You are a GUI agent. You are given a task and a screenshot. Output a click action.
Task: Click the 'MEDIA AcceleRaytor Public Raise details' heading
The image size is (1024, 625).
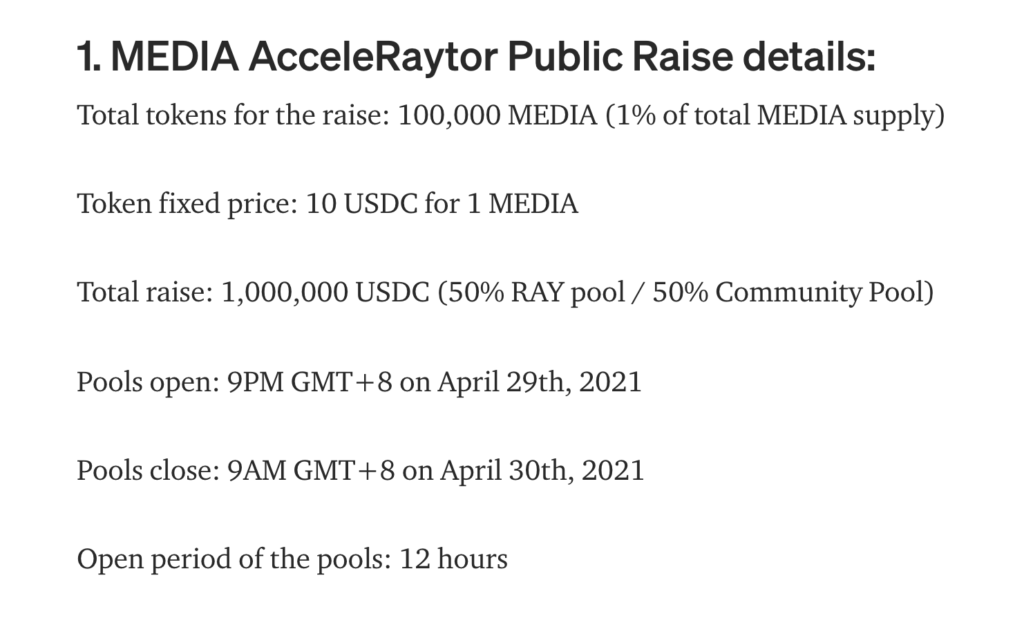click(x=476, y=57)
